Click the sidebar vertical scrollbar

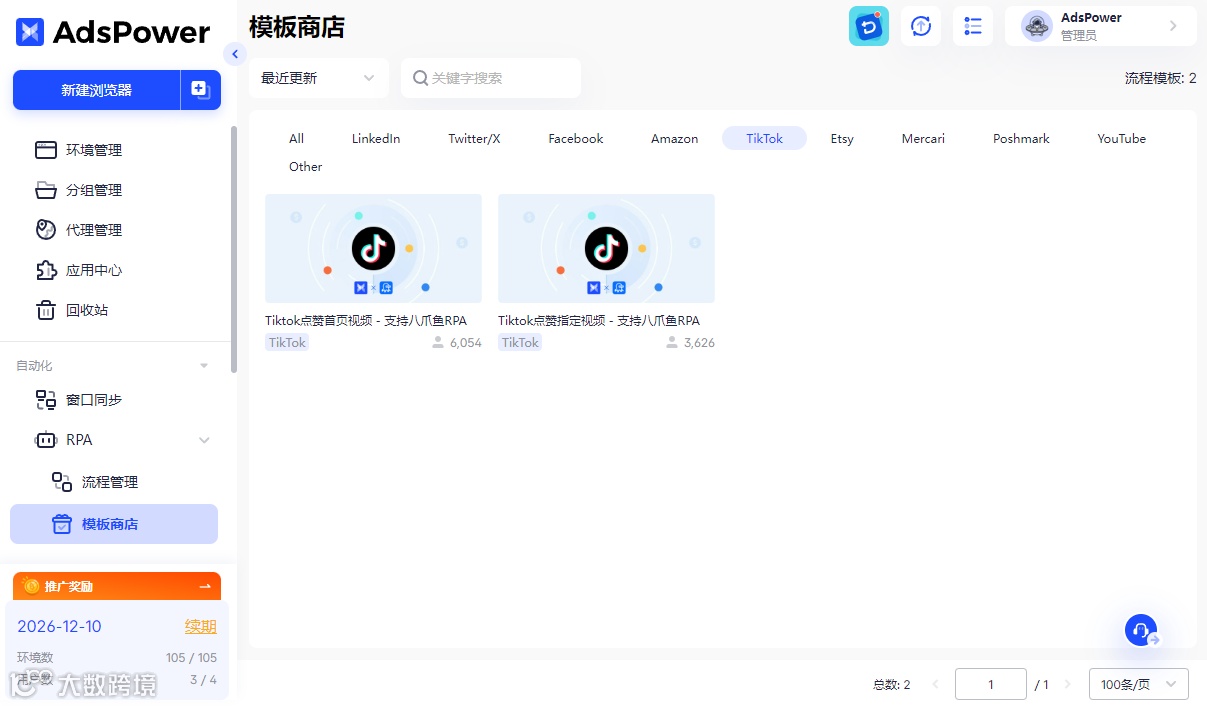click(234, 250)
